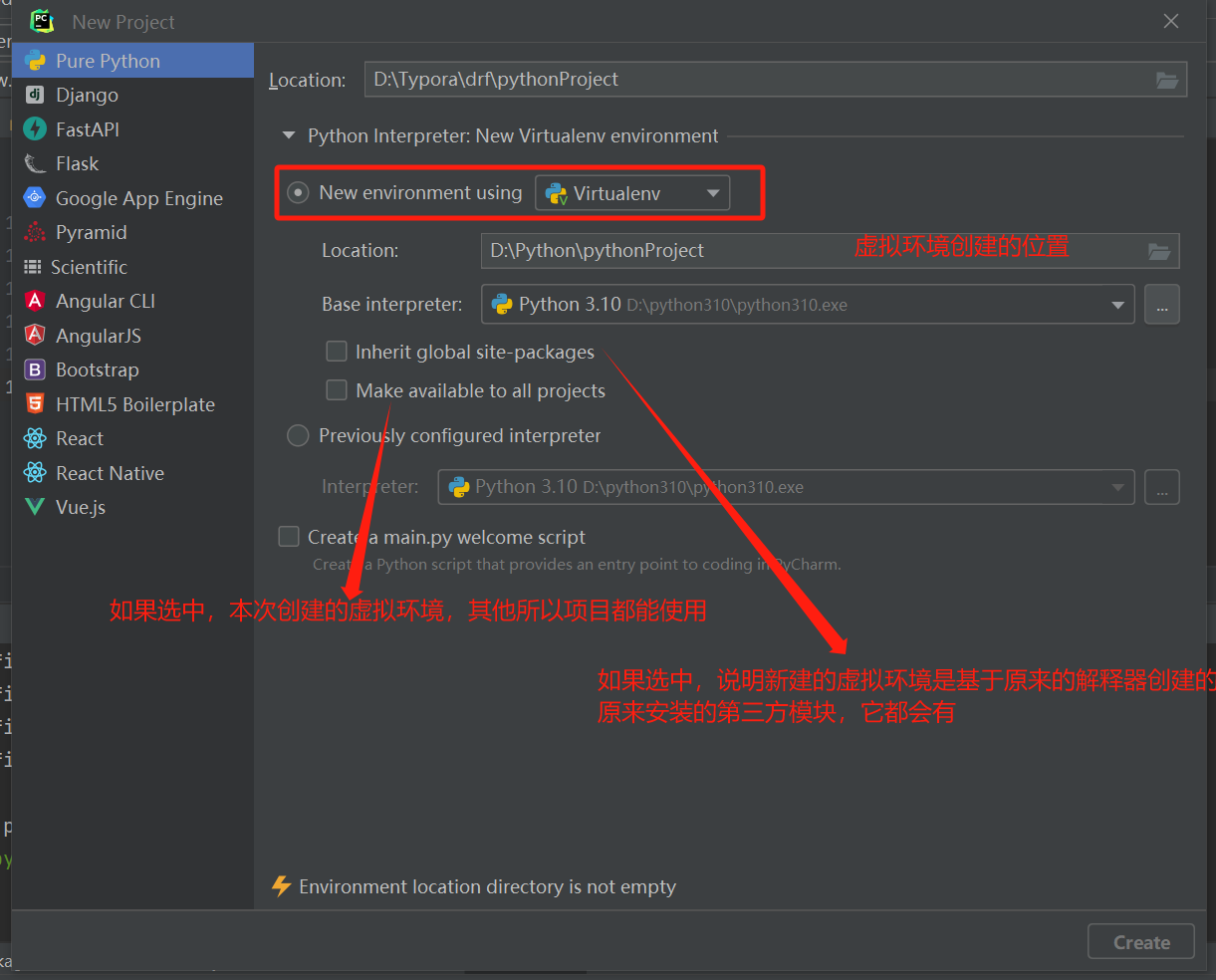This screenshot has width=1216, height=980.
Task: Click the React atom icon
Action: coord(35,438)
